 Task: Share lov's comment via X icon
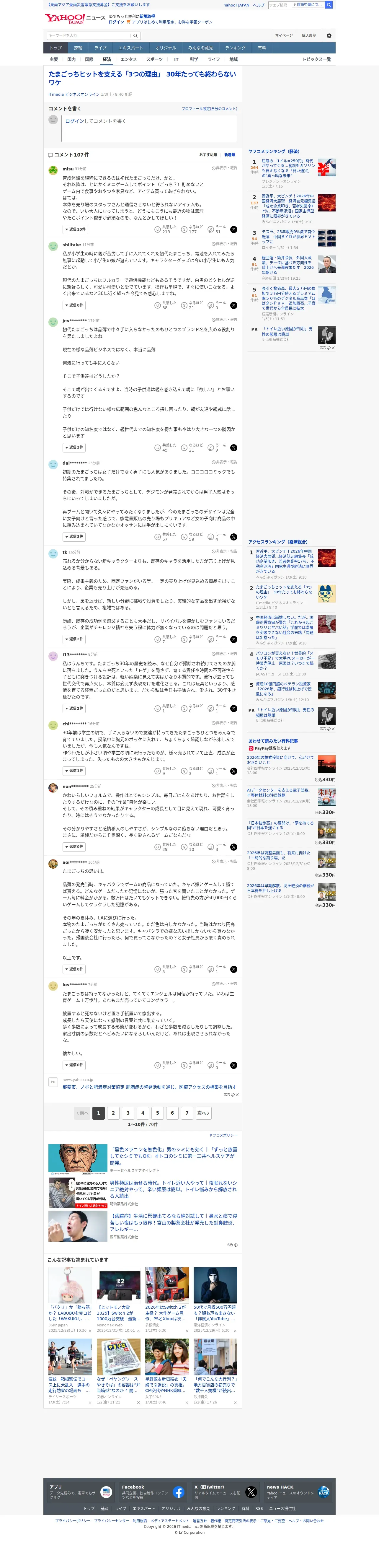(x=233, y=1065)
